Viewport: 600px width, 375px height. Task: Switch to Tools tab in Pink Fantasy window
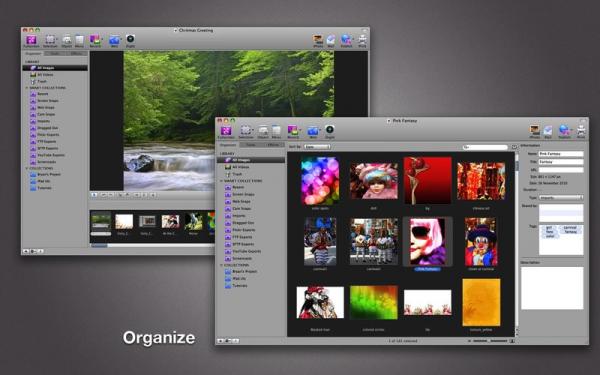click(x=251, y=145)
